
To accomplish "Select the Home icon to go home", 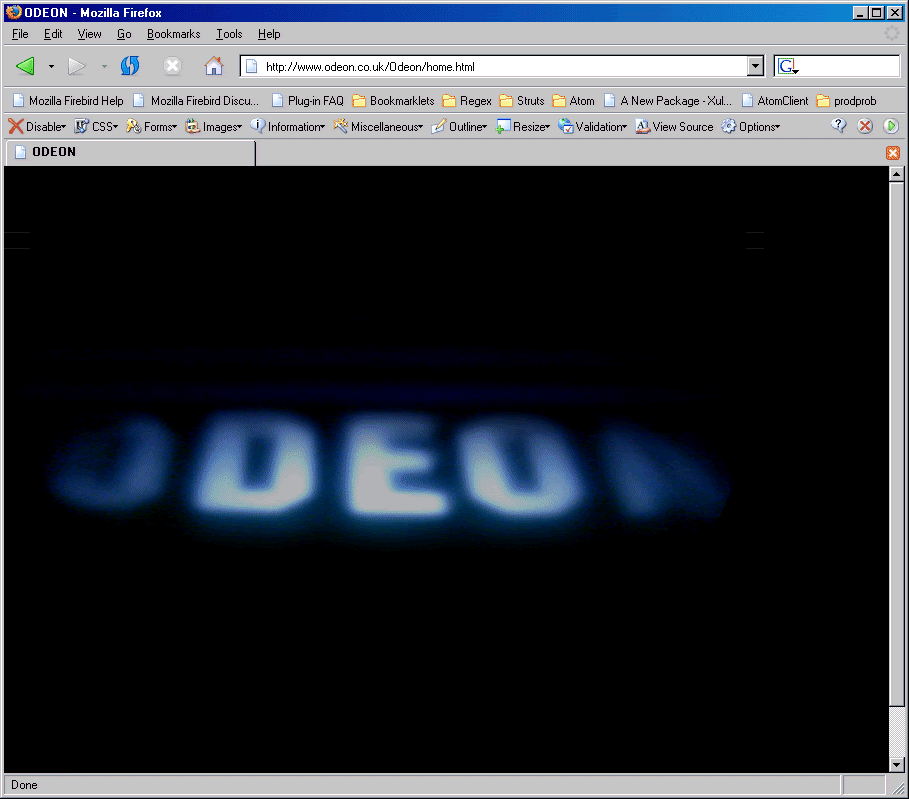I will click(214, 66).
